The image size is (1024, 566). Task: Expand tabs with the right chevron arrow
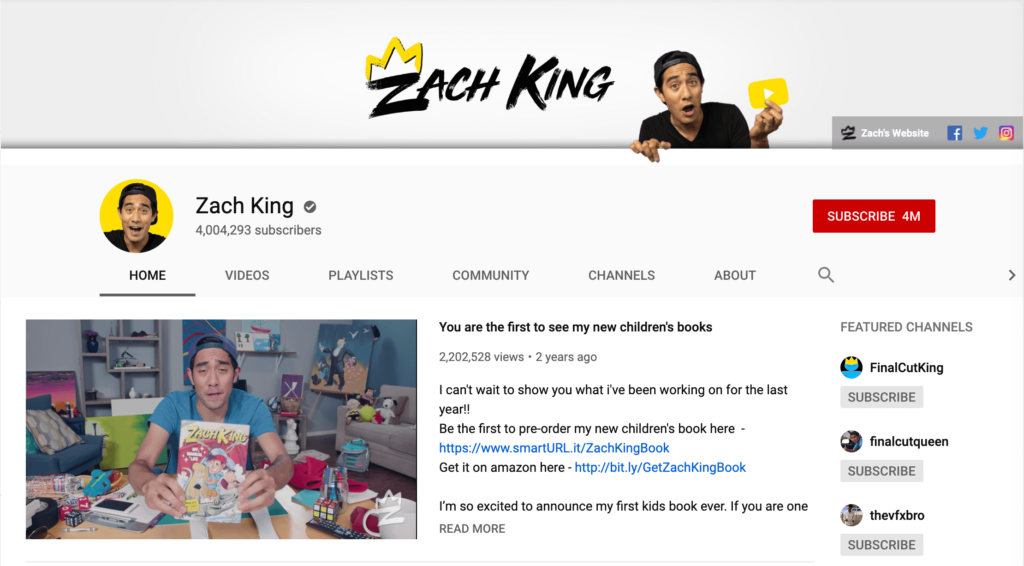click(x=1012, y=275)
